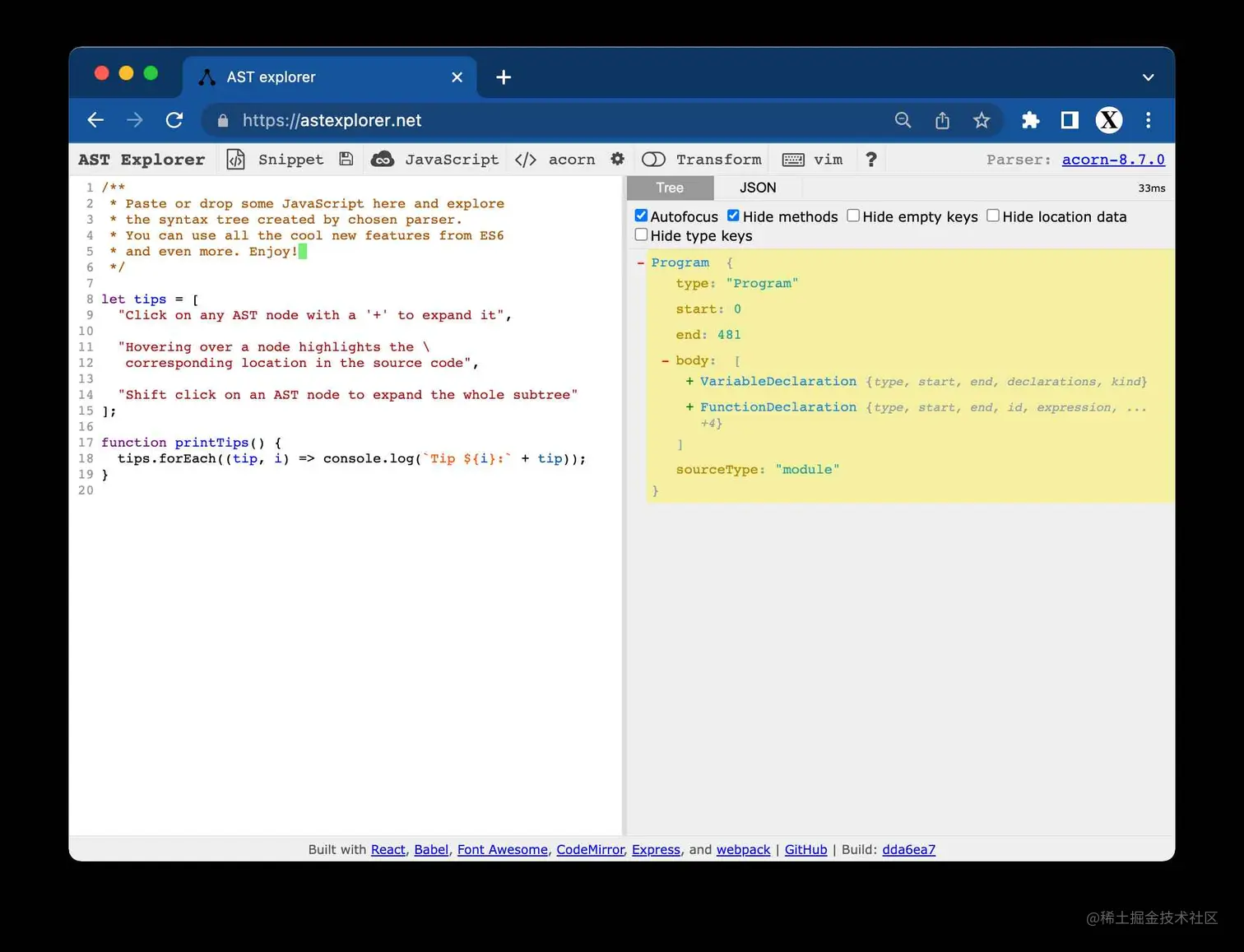
Task: Click on 'let tips' in code line 8
Action: (x=133, y=300)
